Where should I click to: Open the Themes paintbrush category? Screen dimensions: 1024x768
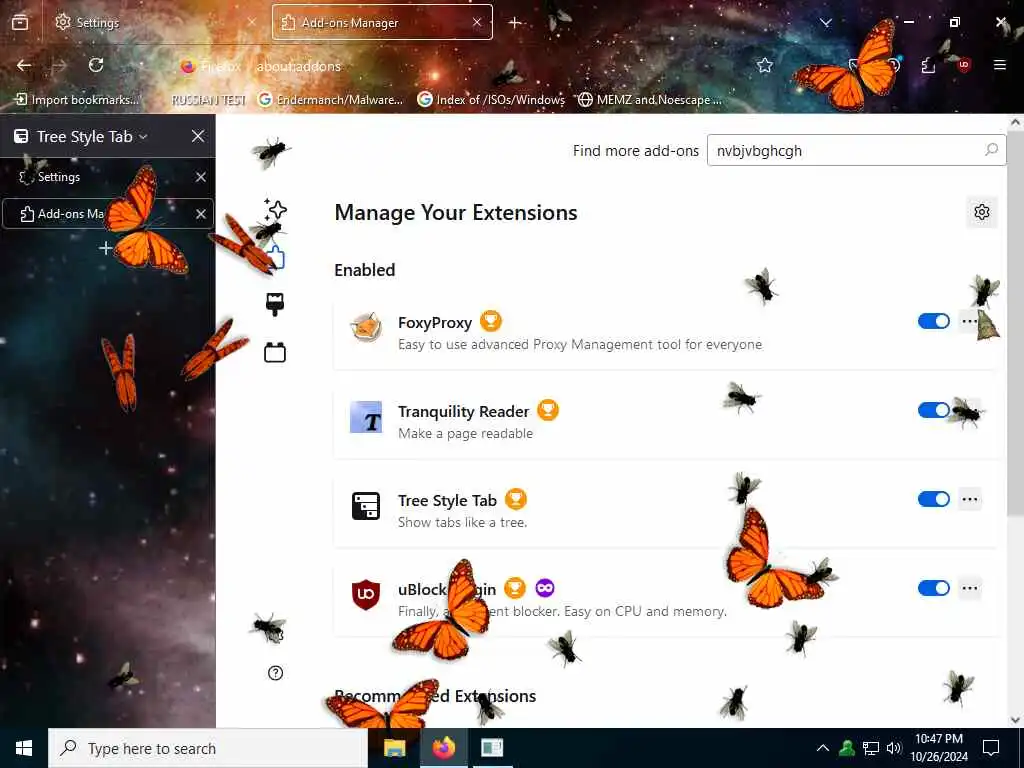(x=275, y=304)
